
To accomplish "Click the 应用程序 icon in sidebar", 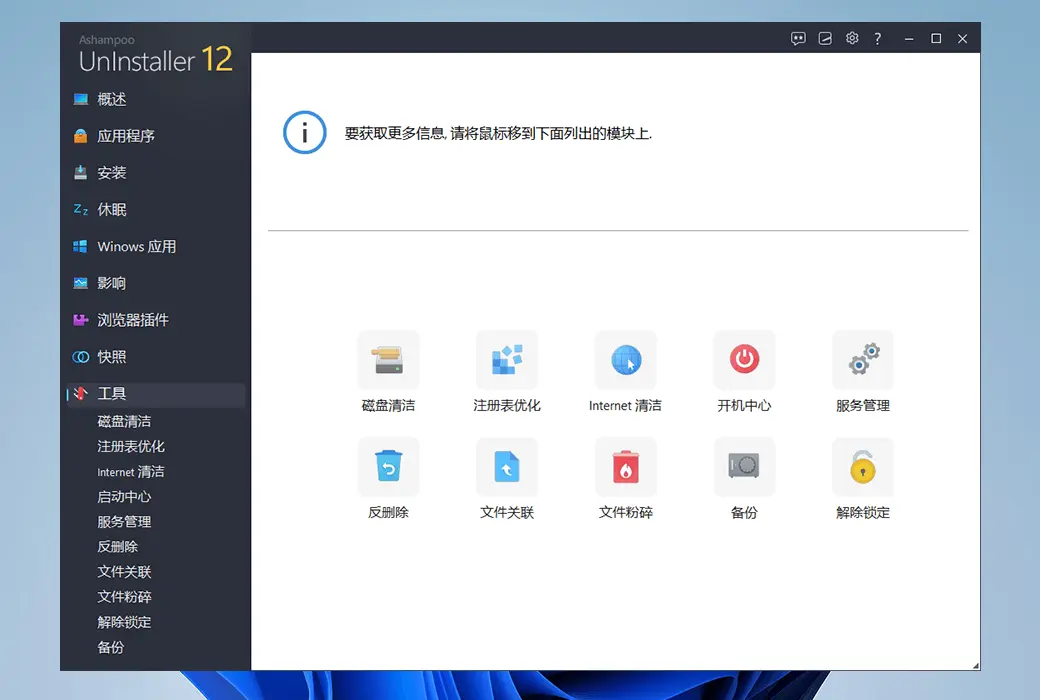I will pos(80,136).
